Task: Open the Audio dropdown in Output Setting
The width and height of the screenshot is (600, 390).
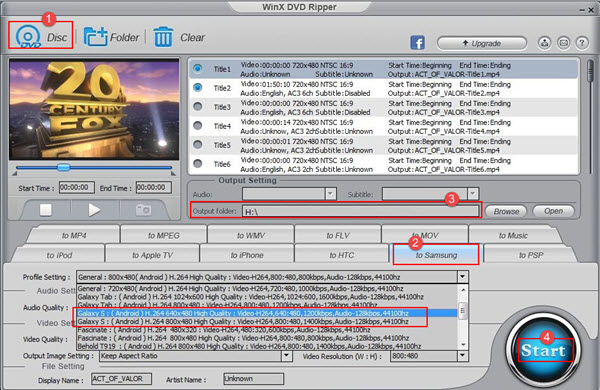Action: [x=331, y=194]
